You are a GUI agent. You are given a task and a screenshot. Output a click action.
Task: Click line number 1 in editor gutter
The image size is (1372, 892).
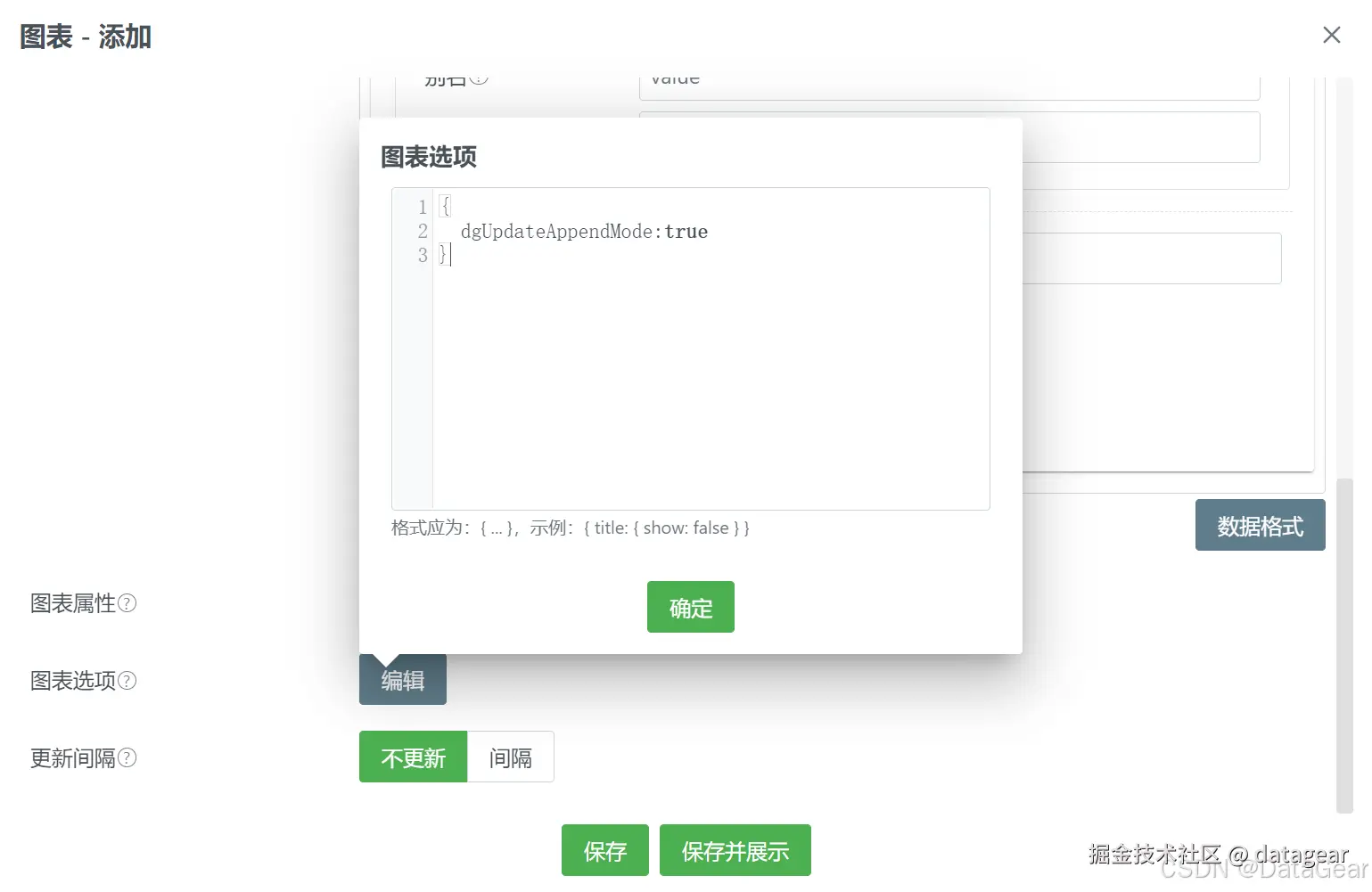[x=423, y=207]
